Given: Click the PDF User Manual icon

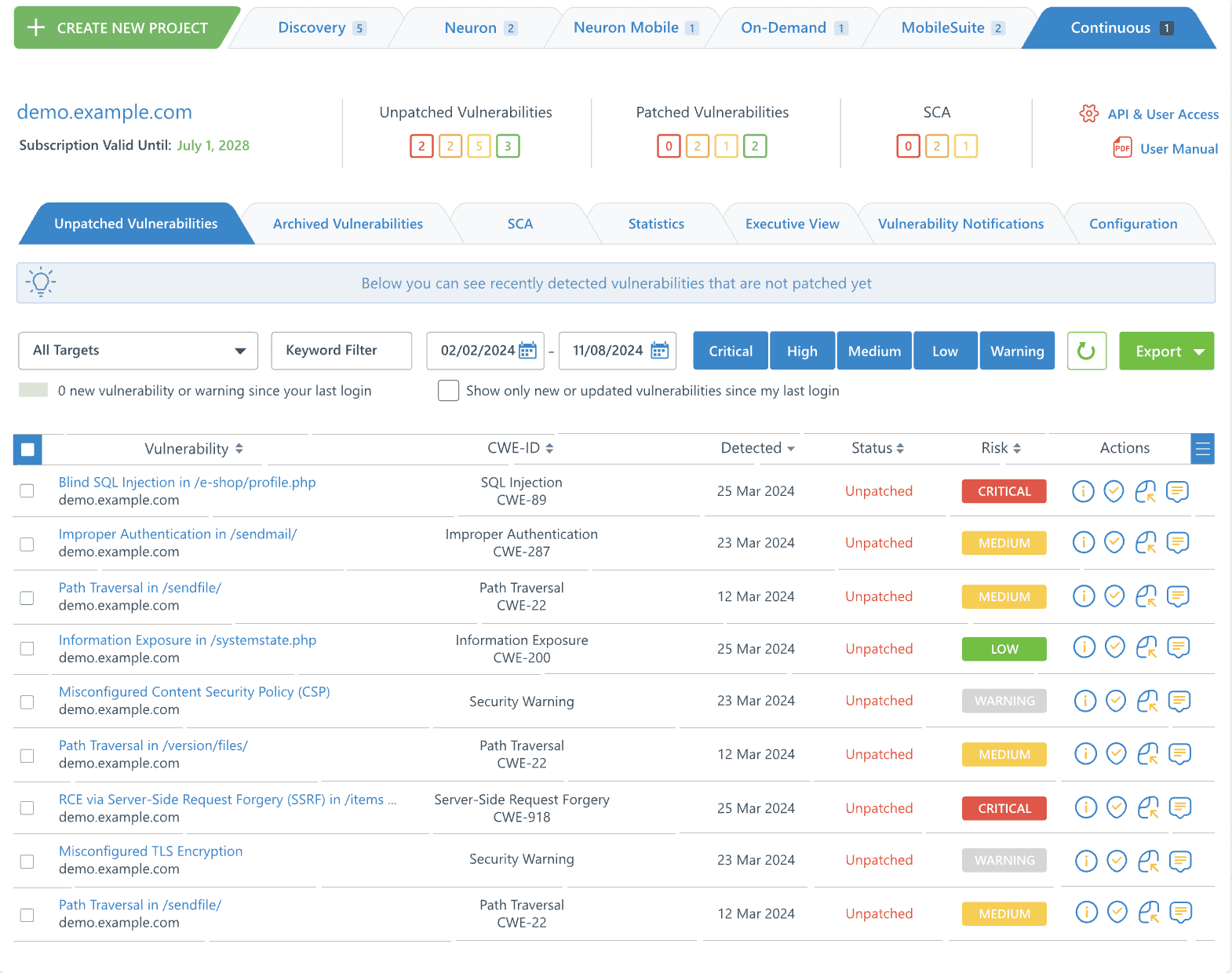Looking at the screenshot, I should [1122, 148].
